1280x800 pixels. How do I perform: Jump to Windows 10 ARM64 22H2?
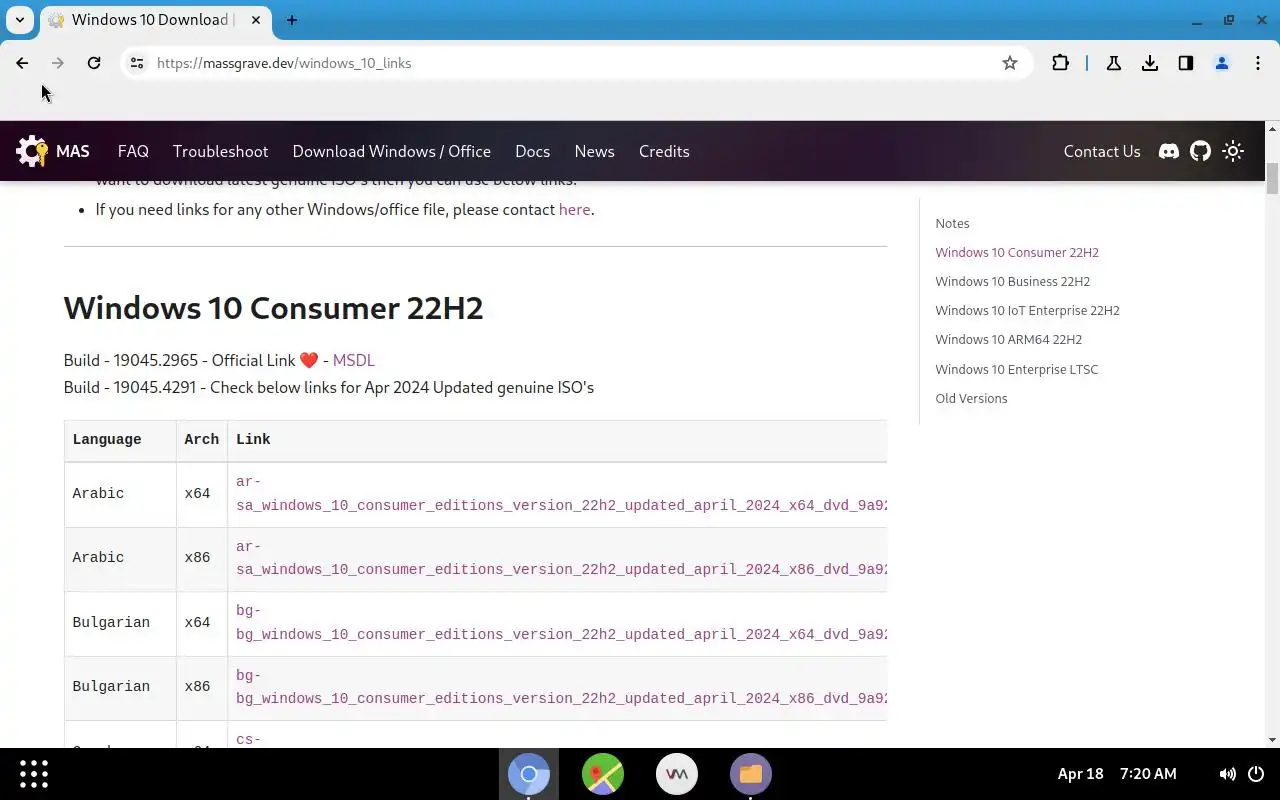click(x=1008, y=339)
